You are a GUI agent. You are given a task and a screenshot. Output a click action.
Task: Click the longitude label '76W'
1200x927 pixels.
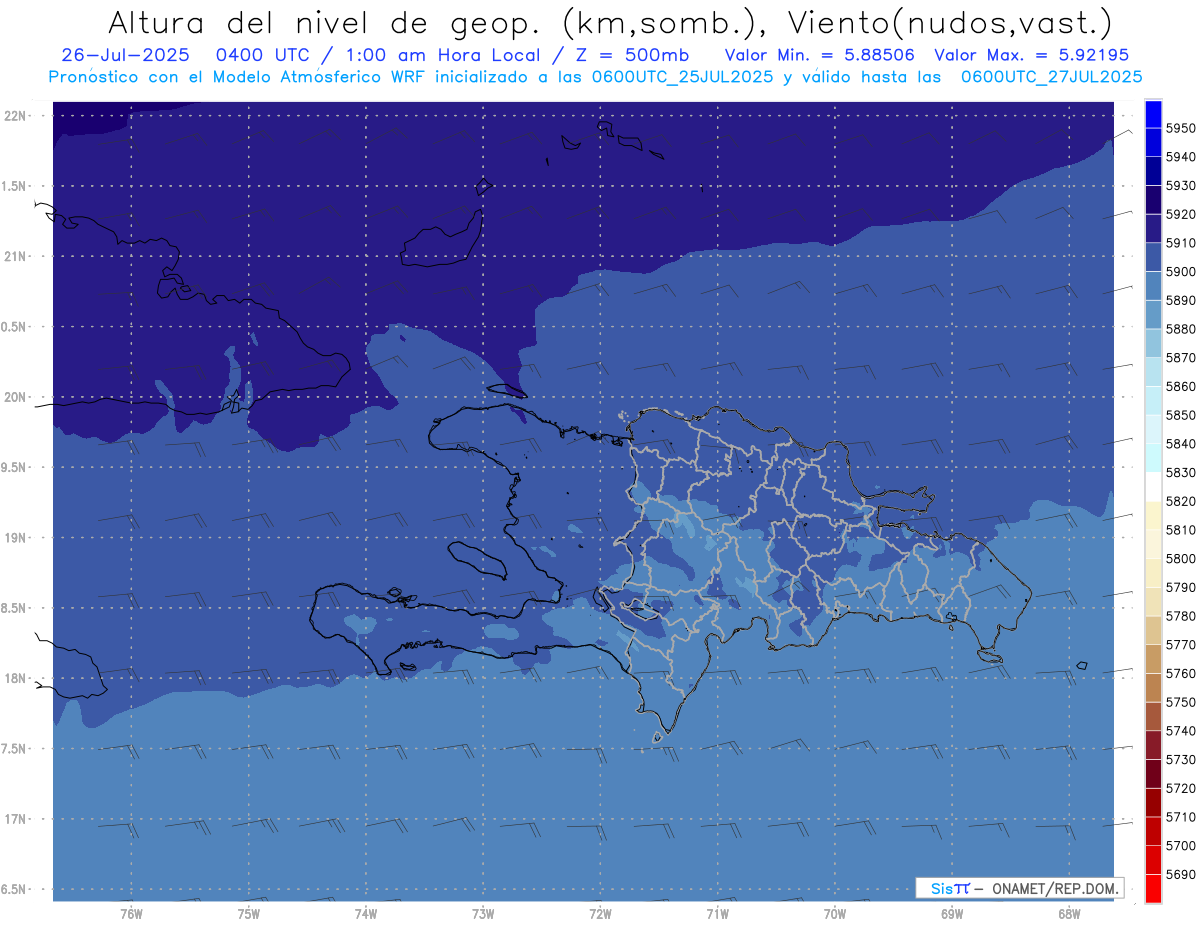click(x=131, y=914)
